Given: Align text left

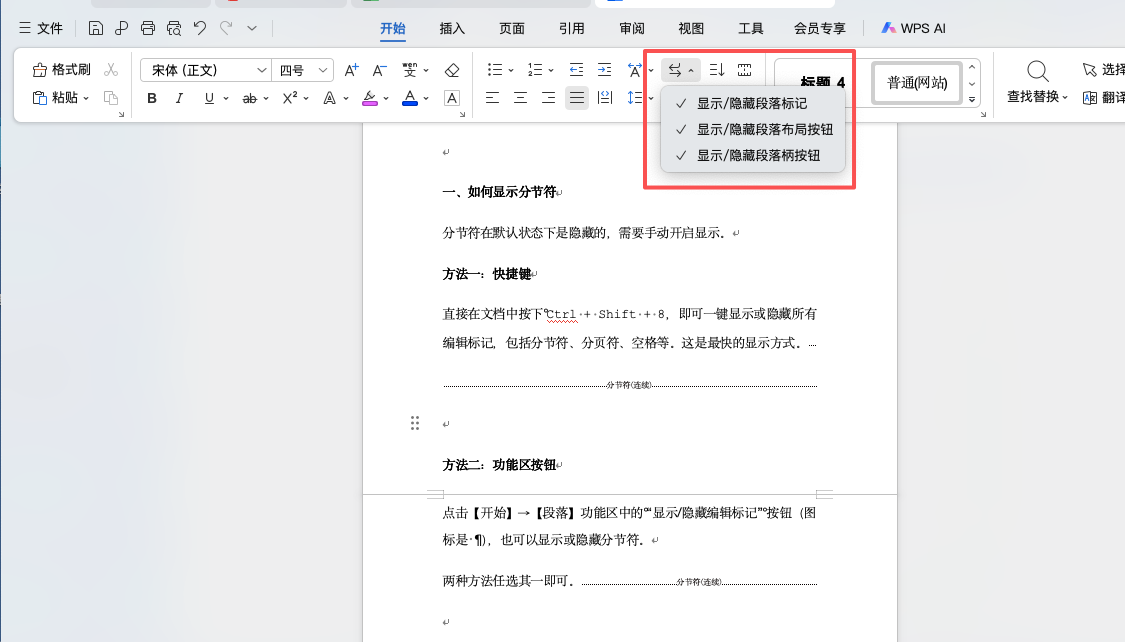Looking at the screenshot, I should 492,98.
